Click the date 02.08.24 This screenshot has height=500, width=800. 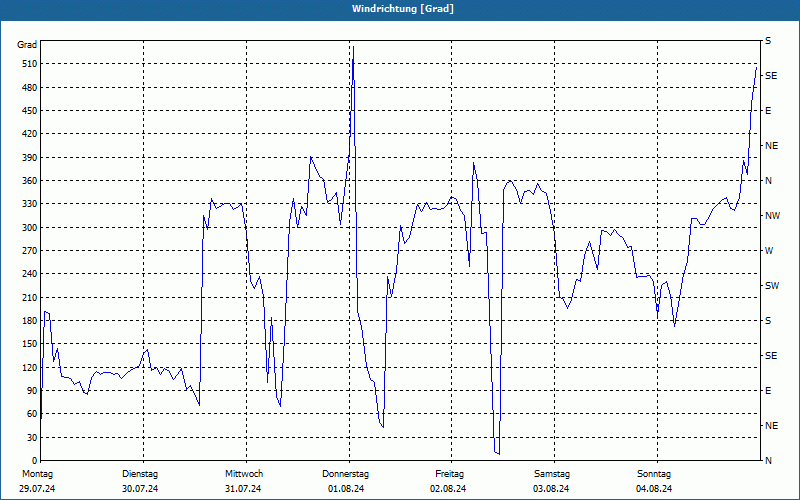(448, 489)
